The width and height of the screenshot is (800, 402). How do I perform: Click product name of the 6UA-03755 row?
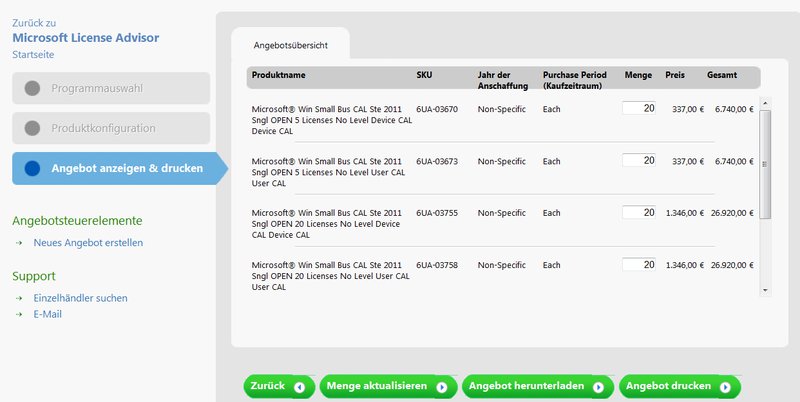click(x=327, y=224)
